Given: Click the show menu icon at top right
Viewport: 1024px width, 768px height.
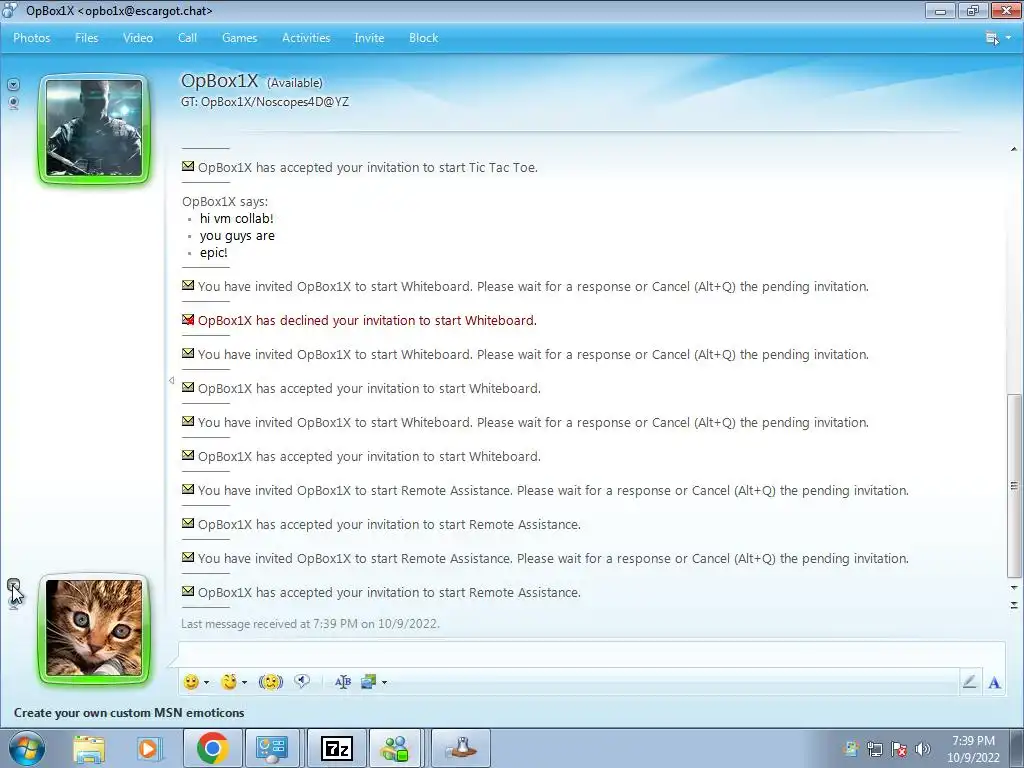Looking at the screenshot, I should coord(992,38).
